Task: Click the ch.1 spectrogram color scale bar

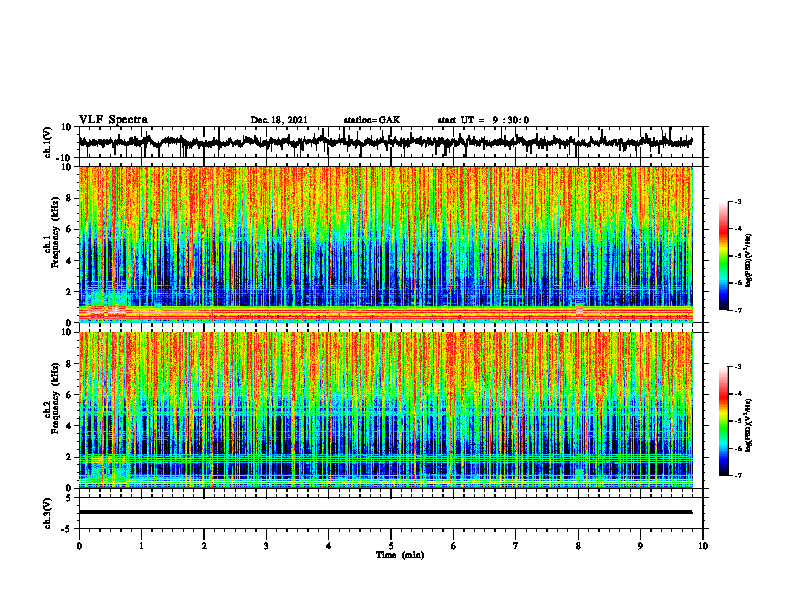Action: 724,256
